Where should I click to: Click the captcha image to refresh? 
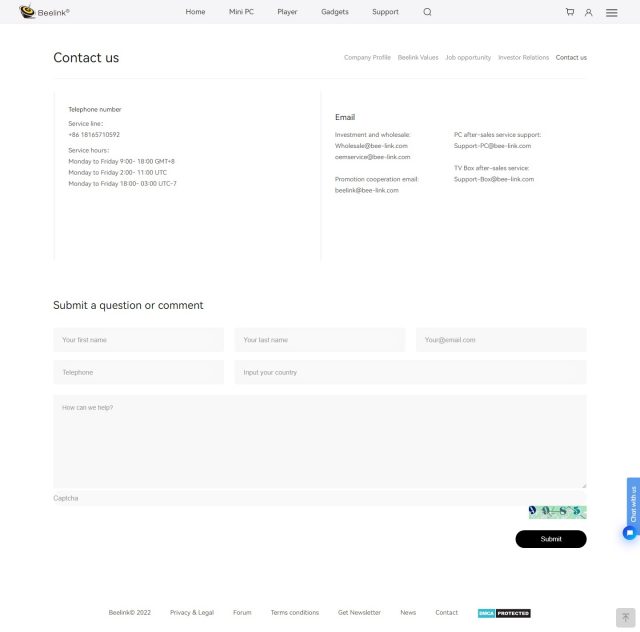pos(557,512)
